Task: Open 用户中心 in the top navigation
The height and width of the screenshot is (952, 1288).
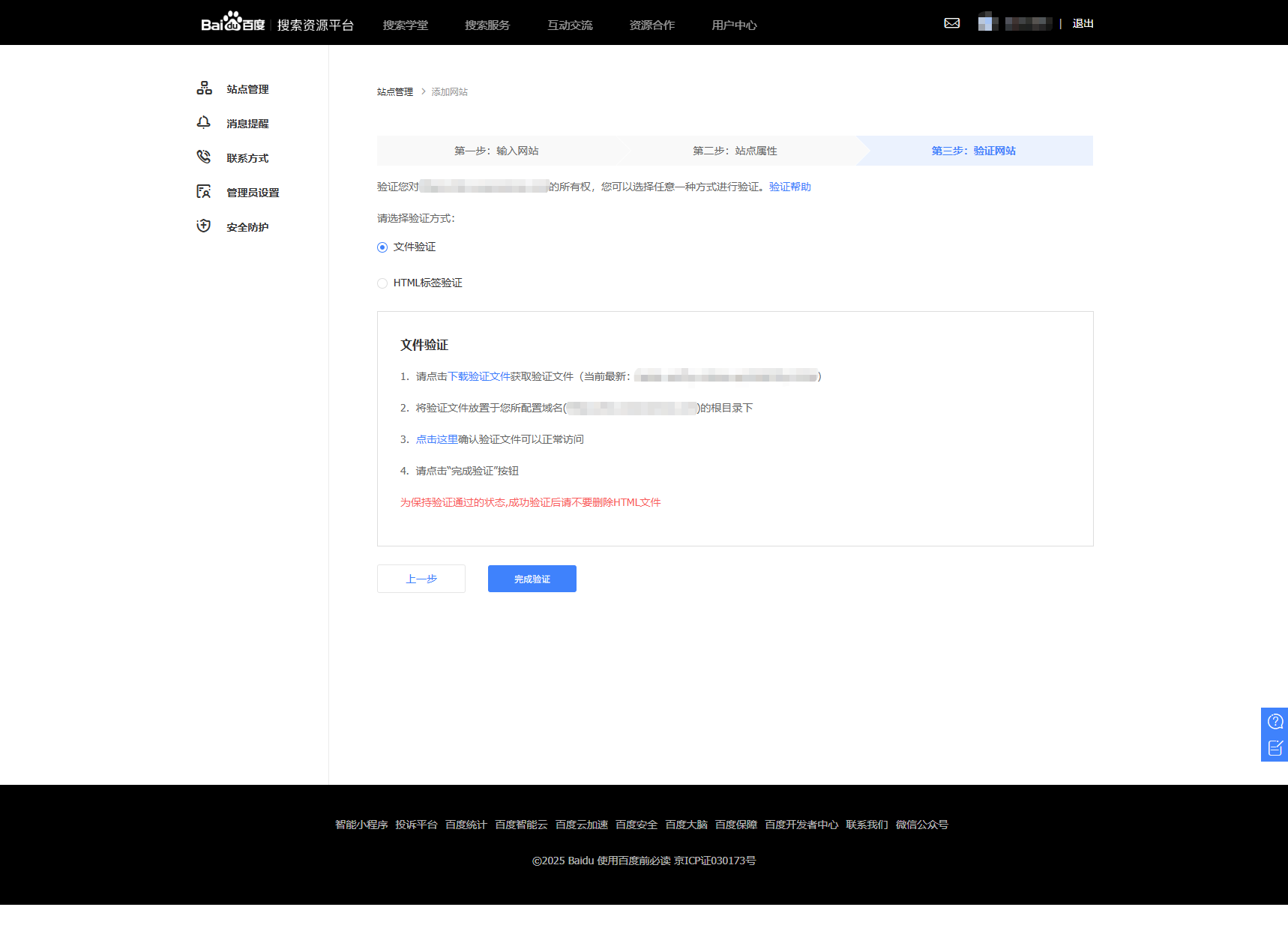Action: (733, 25)
